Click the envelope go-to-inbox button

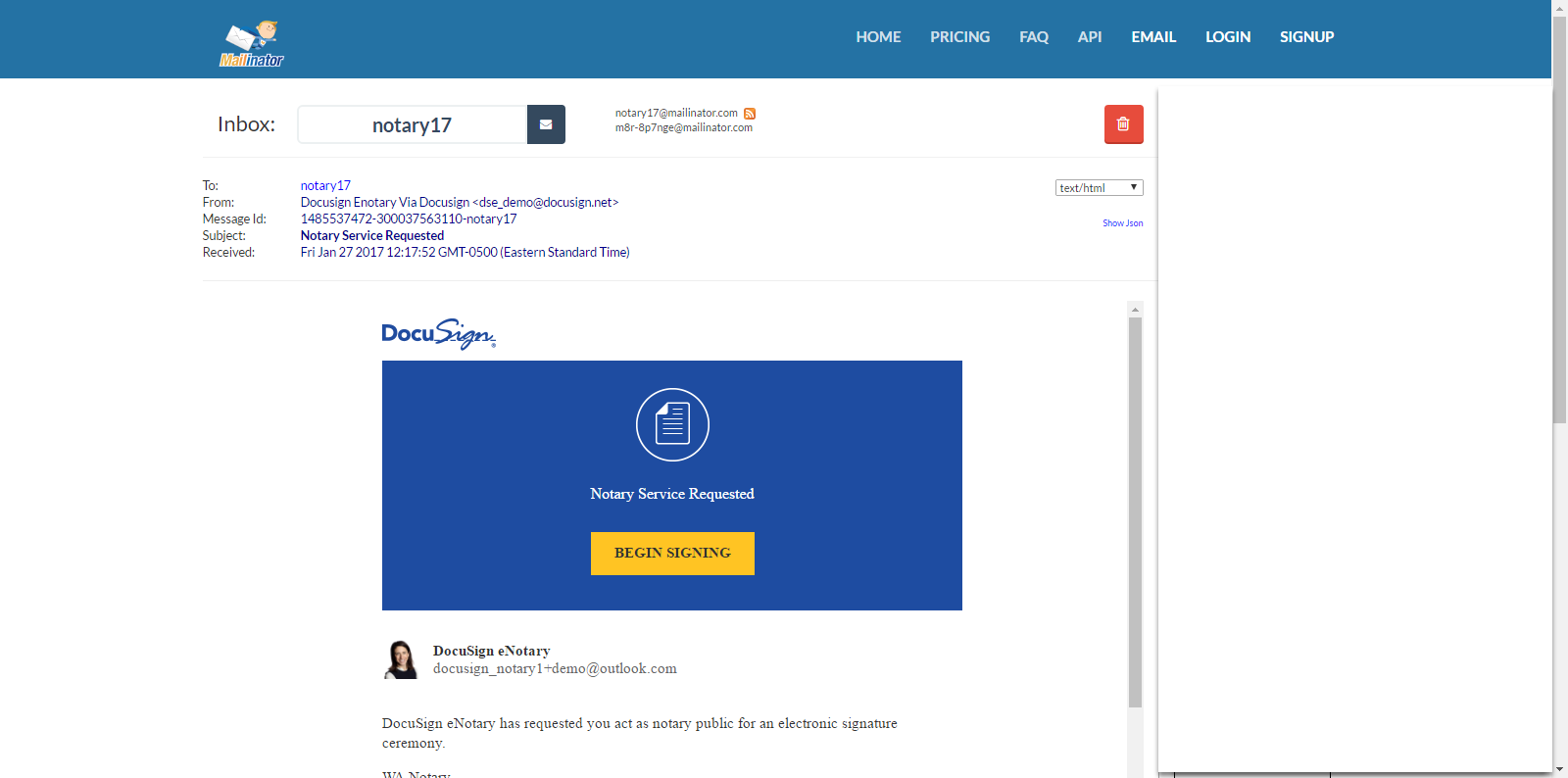[x=546, y=124]
